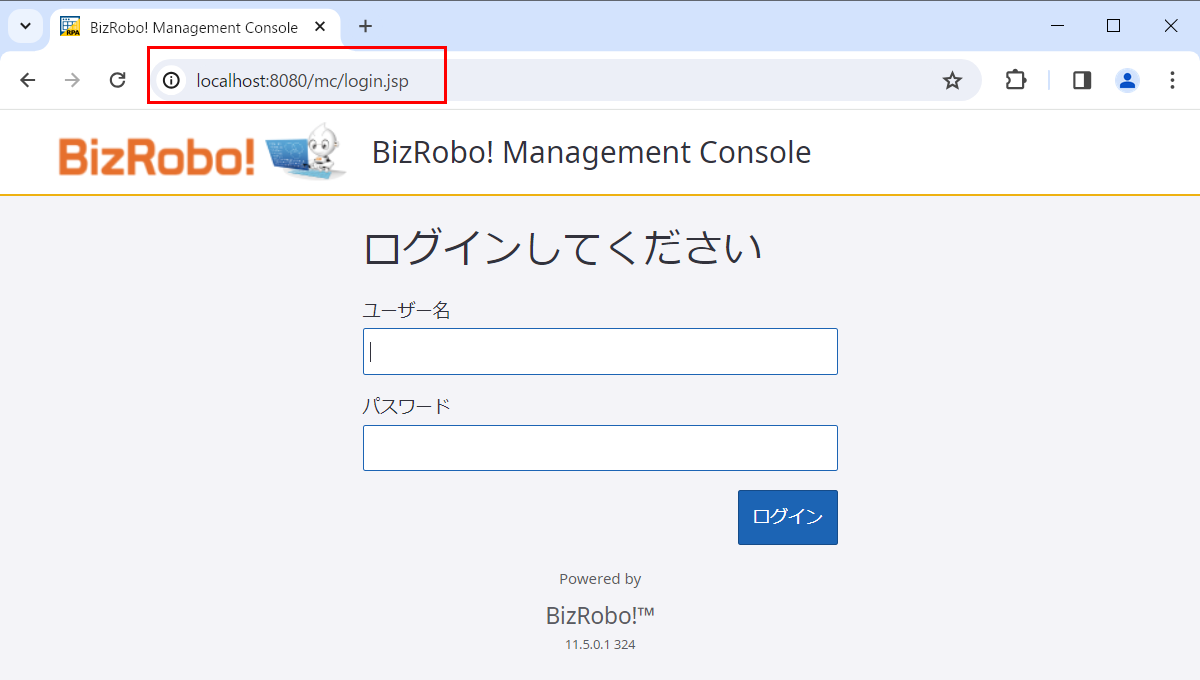Click the browser back arrow
Image resolution: width=1200 pixels, height=680 pixels.
tap(28, 80)
